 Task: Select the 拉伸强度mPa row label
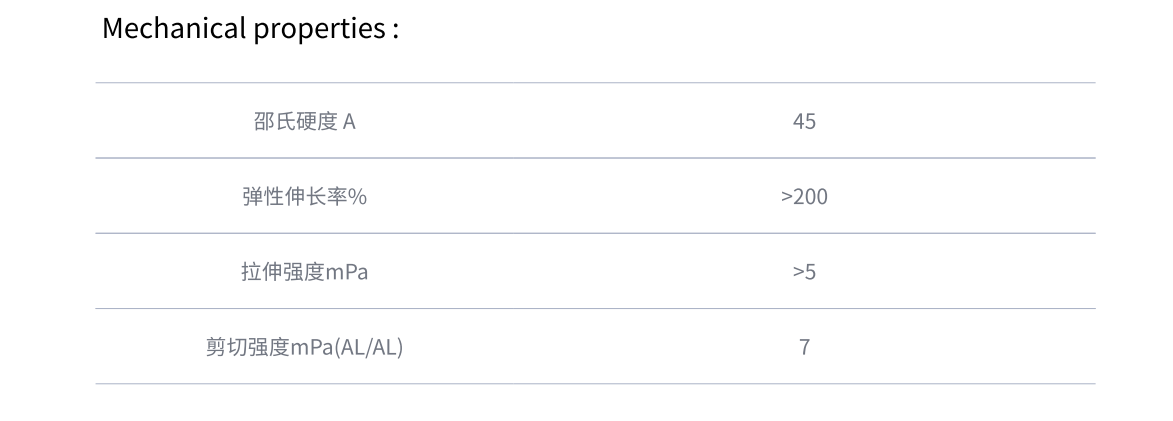pyautogui.click(x=304, y=272)
